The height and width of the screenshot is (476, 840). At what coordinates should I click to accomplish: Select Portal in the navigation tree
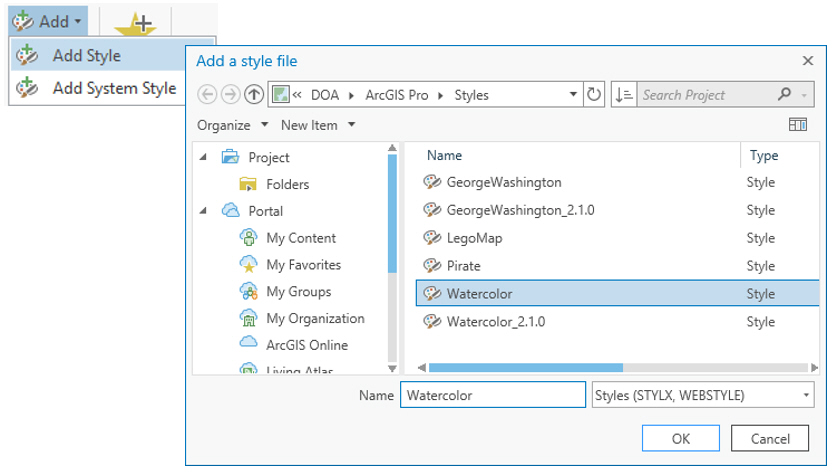(x=265, y=211)
